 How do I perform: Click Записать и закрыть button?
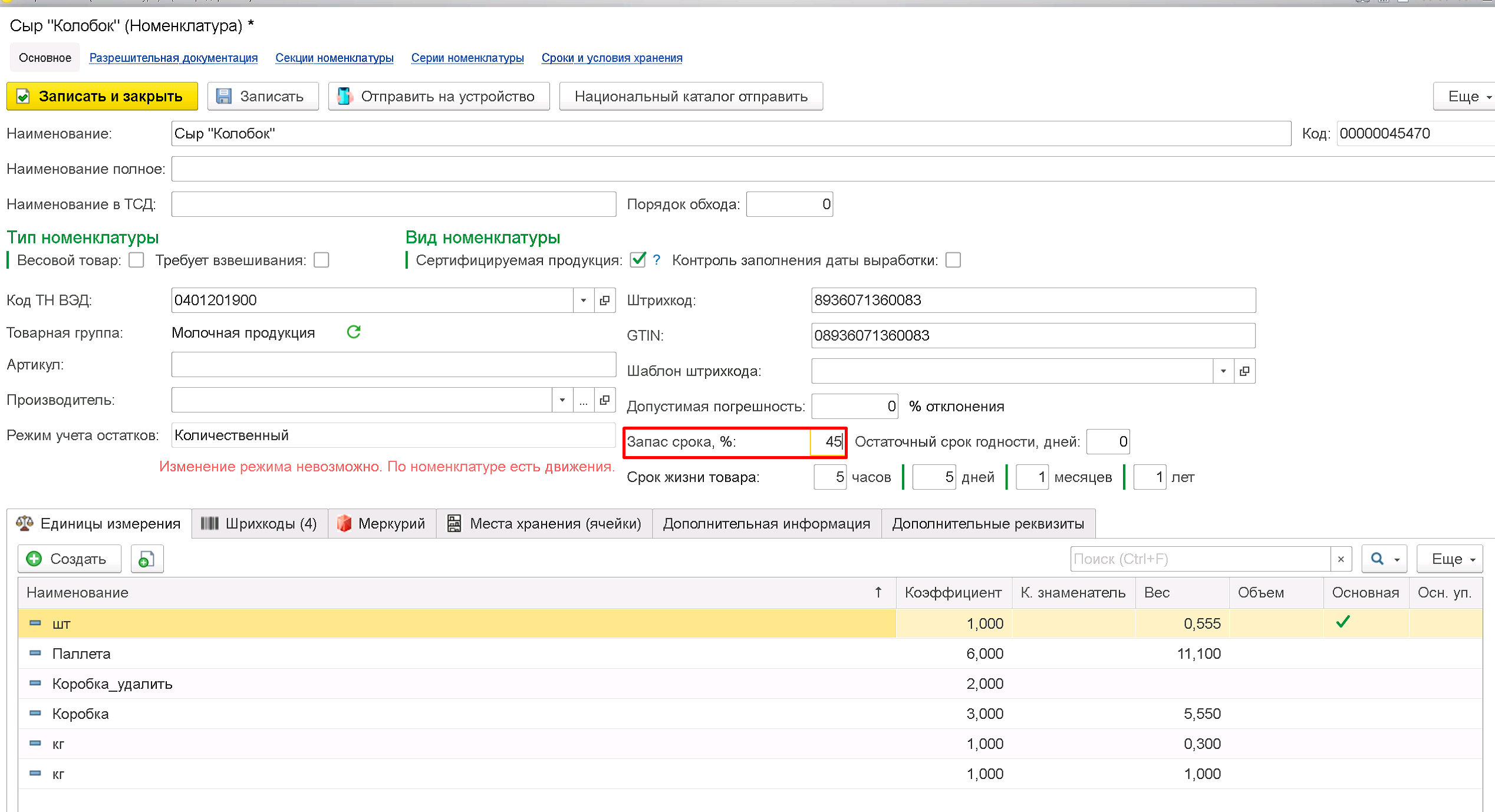click(102, 96)
